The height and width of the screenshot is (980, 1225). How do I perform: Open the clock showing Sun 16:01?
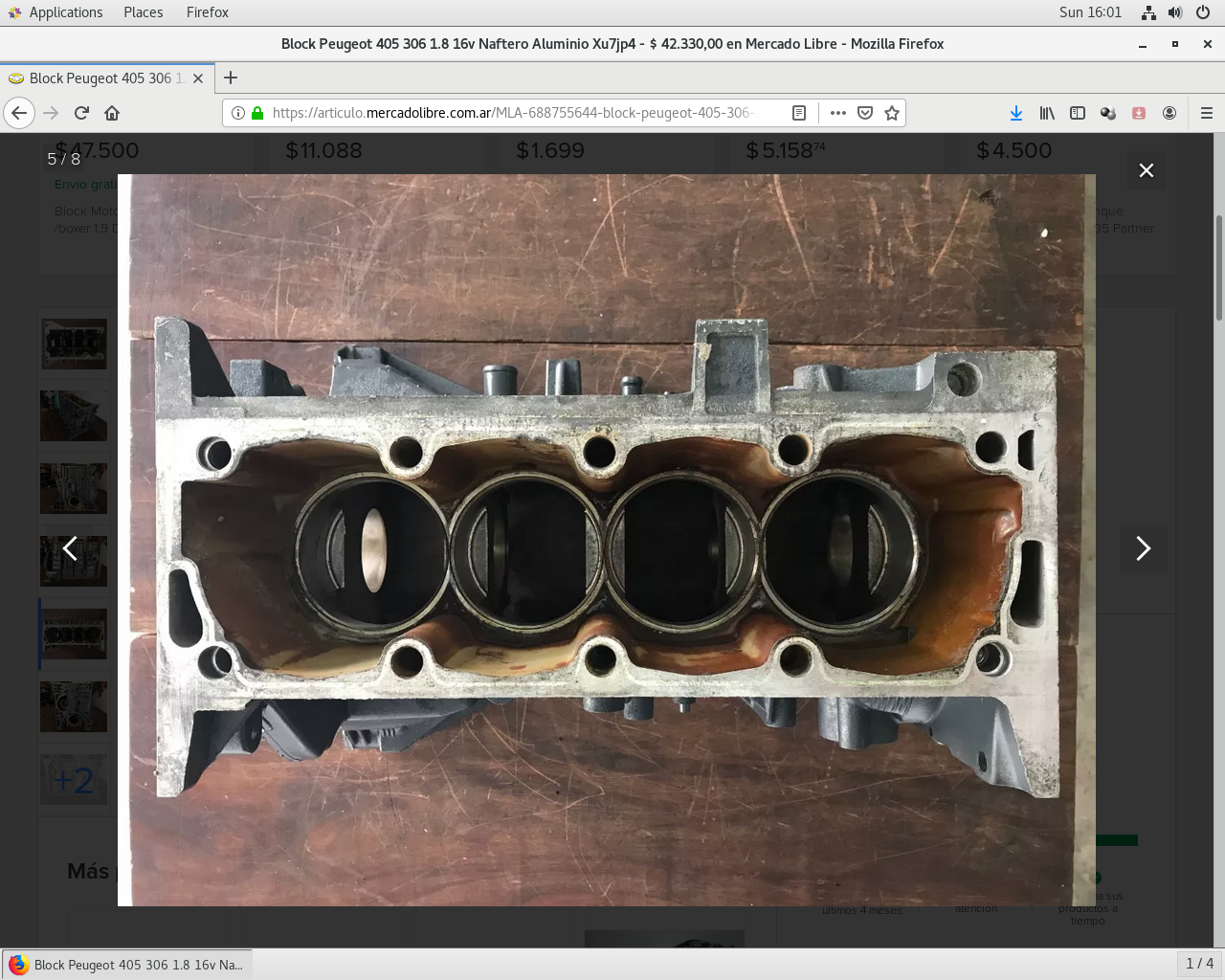(x=1090, y=12)
